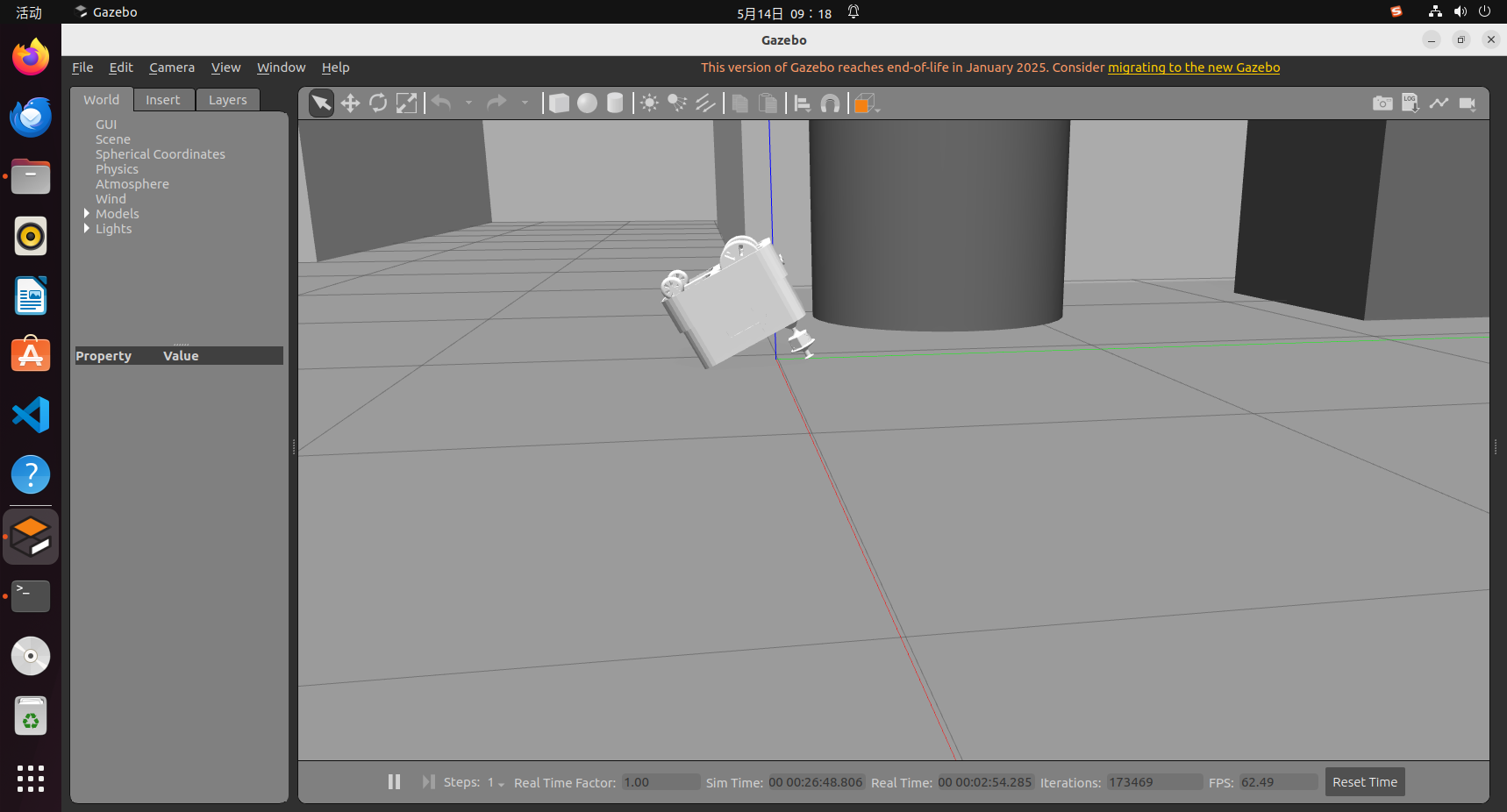Follow the migrating to new Gazebo link
The height and width of the screenshot is (812, 1507).
[x=1193, y=68]
